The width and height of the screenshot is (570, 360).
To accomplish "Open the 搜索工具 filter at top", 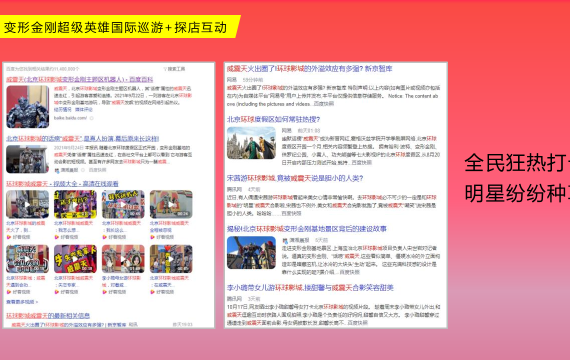I will (174, 69).
